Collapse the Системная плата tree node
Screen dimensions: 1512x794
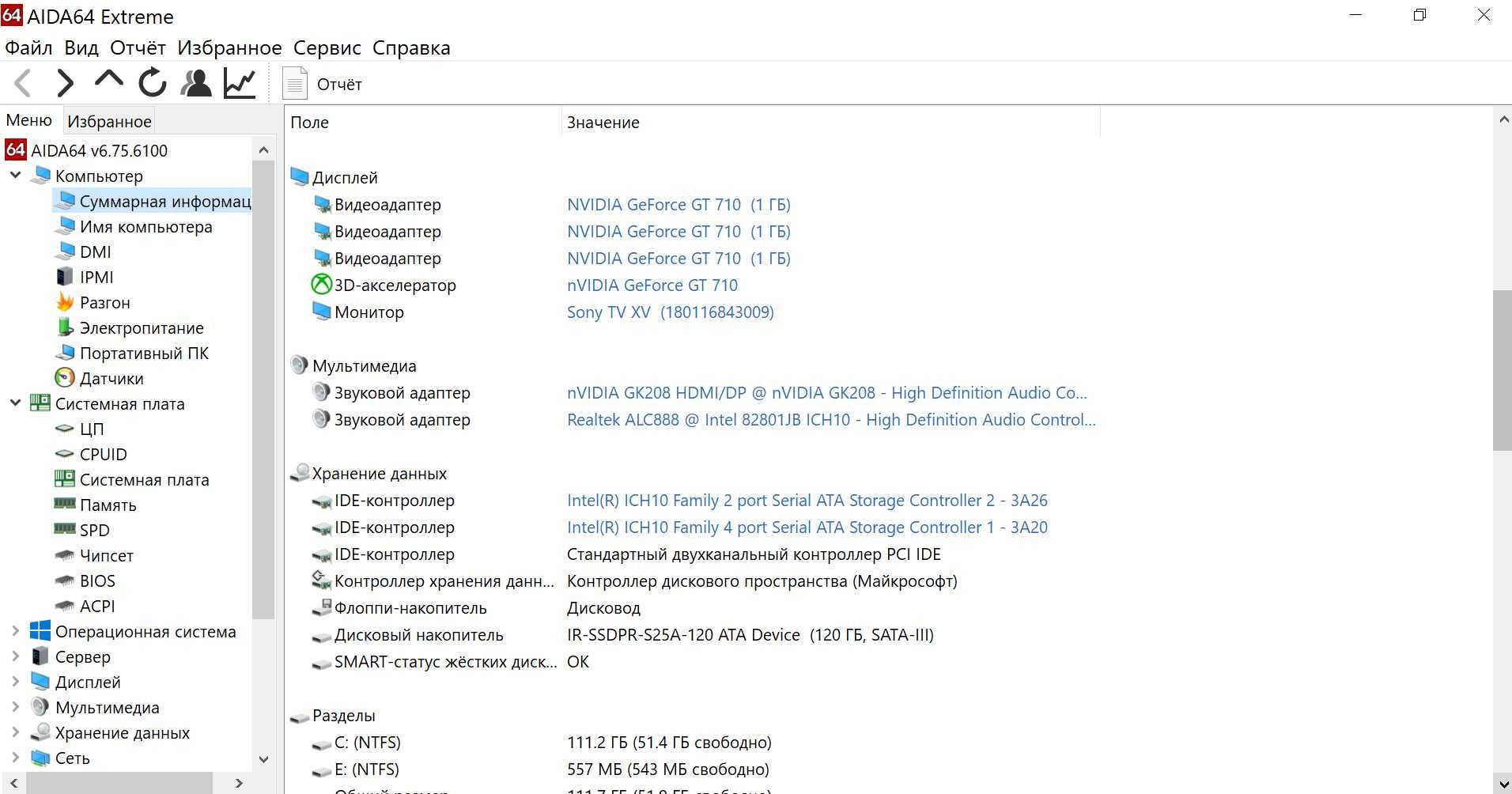(x=15, y=403)
